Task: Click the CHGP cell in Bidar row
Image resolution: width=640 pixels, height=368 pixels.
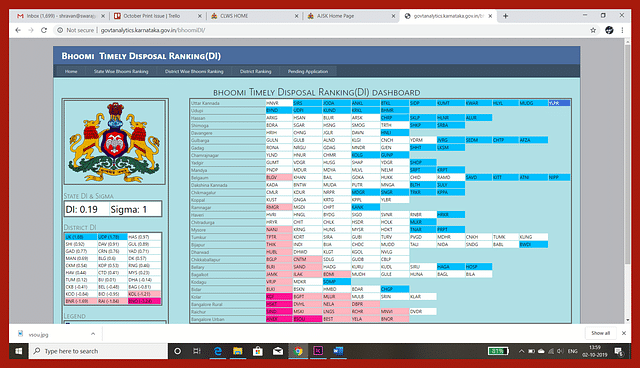Action: pos(395,289)
